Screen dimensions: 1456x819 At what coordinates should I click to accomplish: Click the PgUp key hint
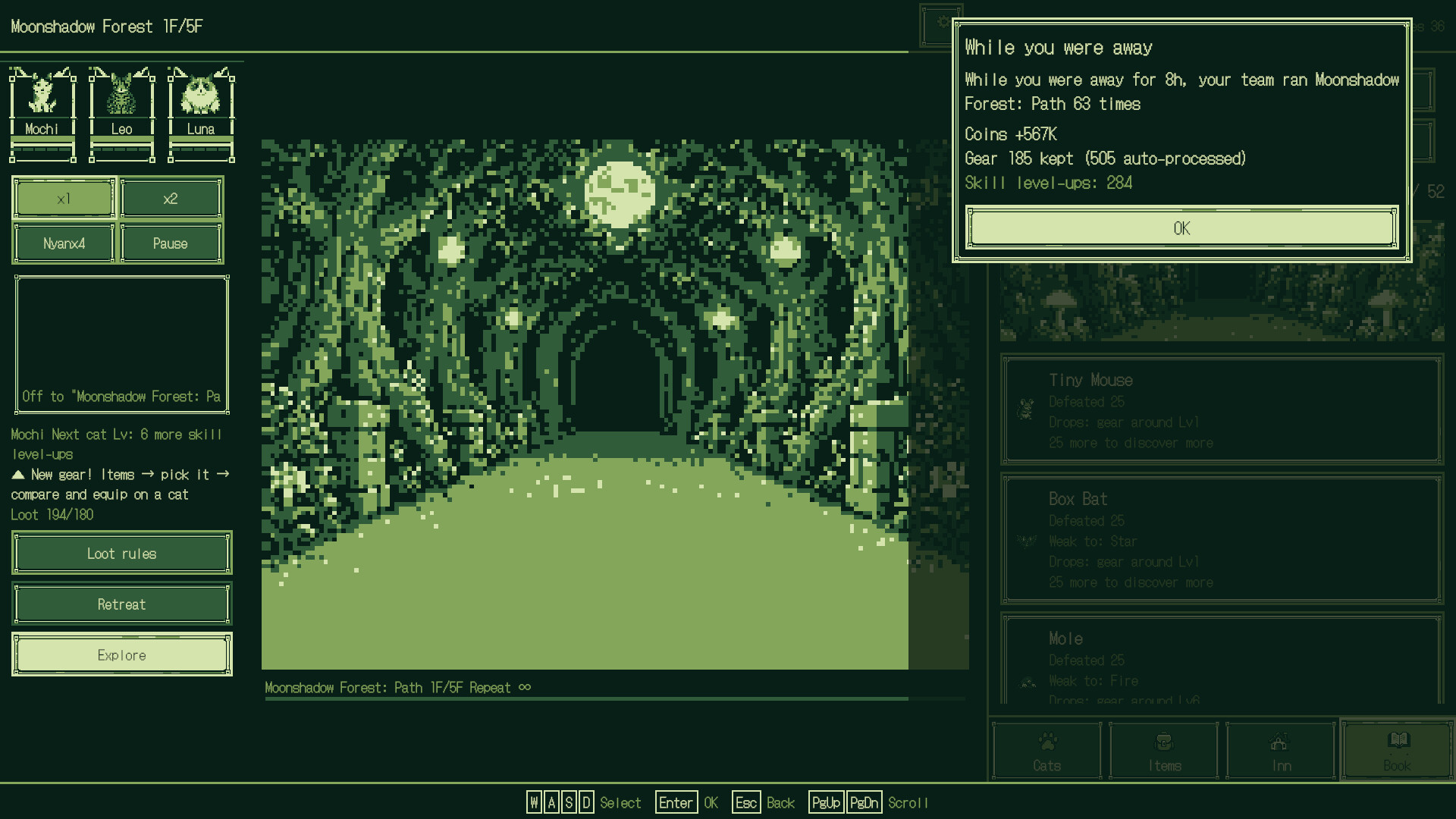click(x=825, y=802)
